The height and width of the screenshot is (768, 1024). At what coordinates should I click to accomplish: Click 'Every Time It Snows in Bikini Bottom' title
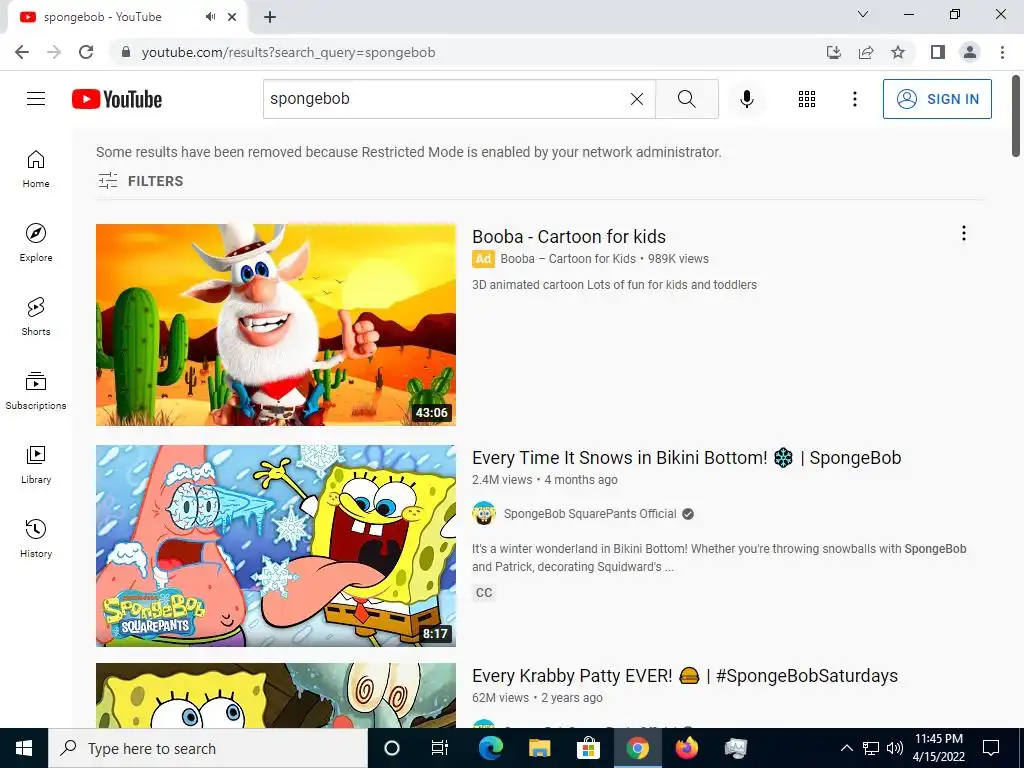[686, 458]
